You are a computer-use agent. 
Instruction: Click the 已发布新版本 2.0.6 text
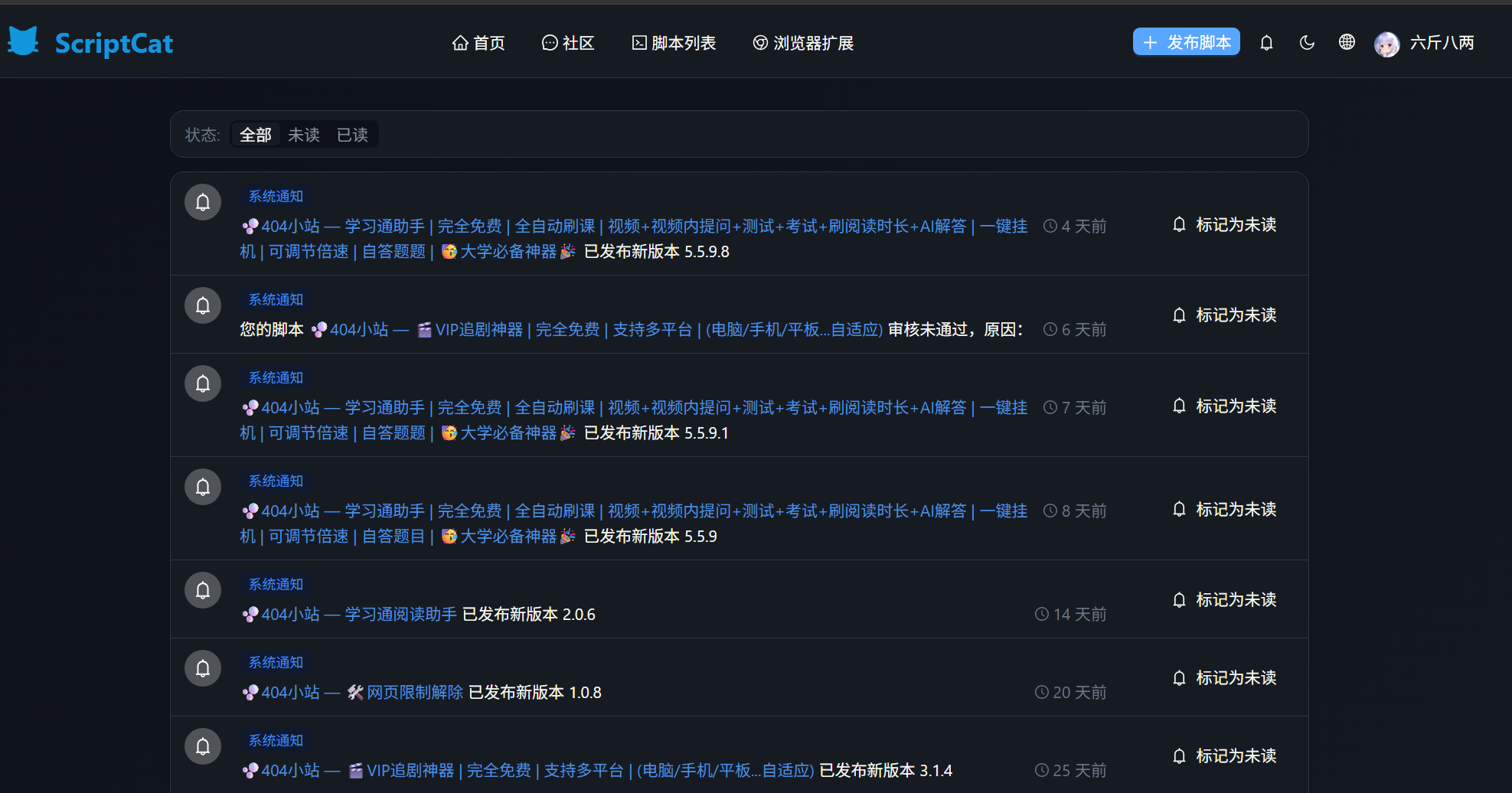point(529,614)
